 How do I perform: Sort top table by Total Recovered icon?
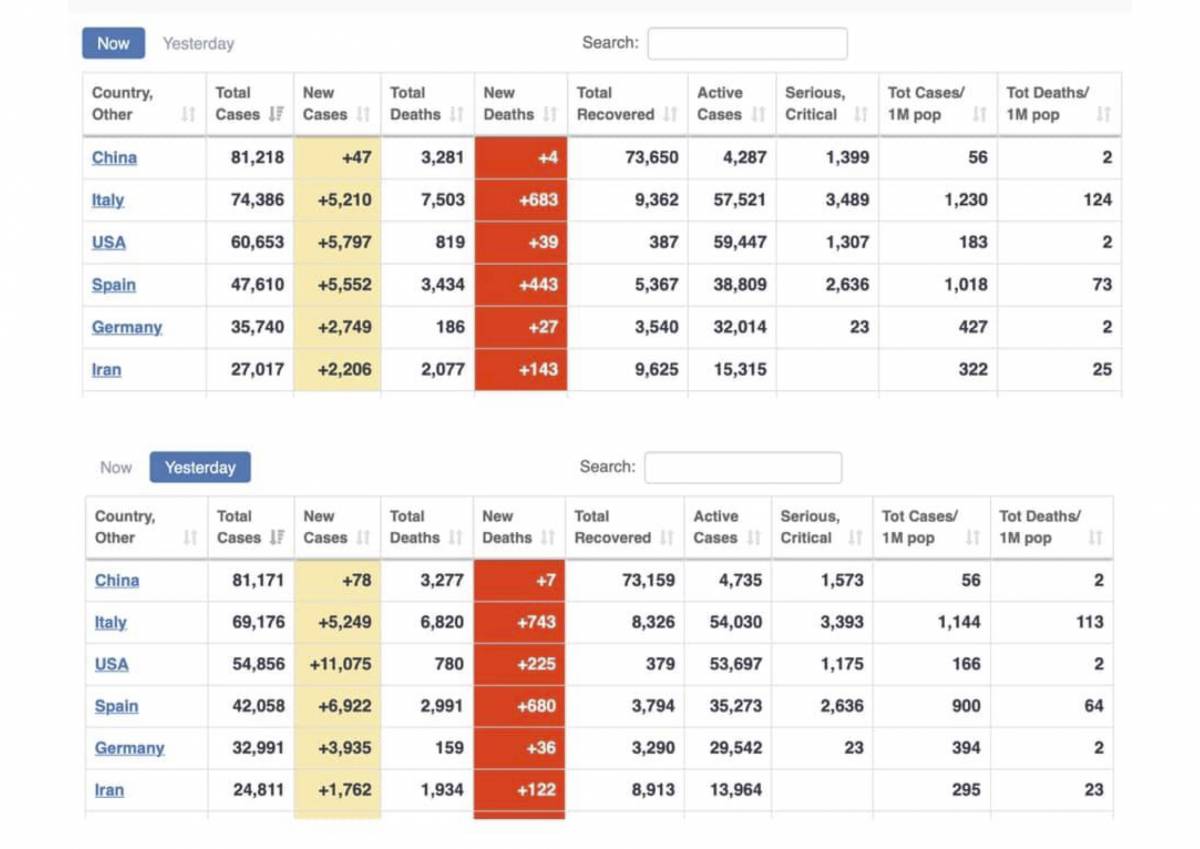[x=670, y=115]
